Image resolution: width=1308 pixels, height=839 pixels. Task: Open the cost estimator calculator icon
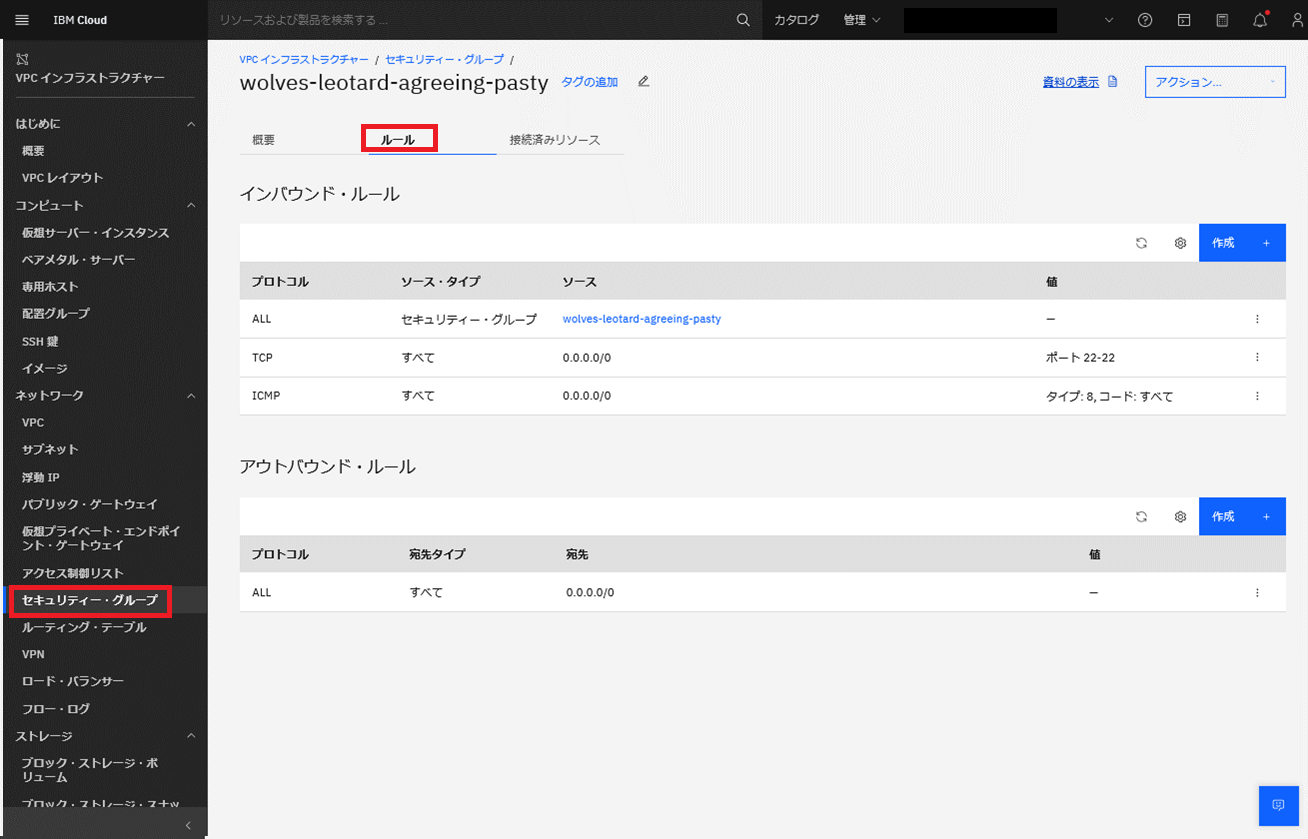1222,20
